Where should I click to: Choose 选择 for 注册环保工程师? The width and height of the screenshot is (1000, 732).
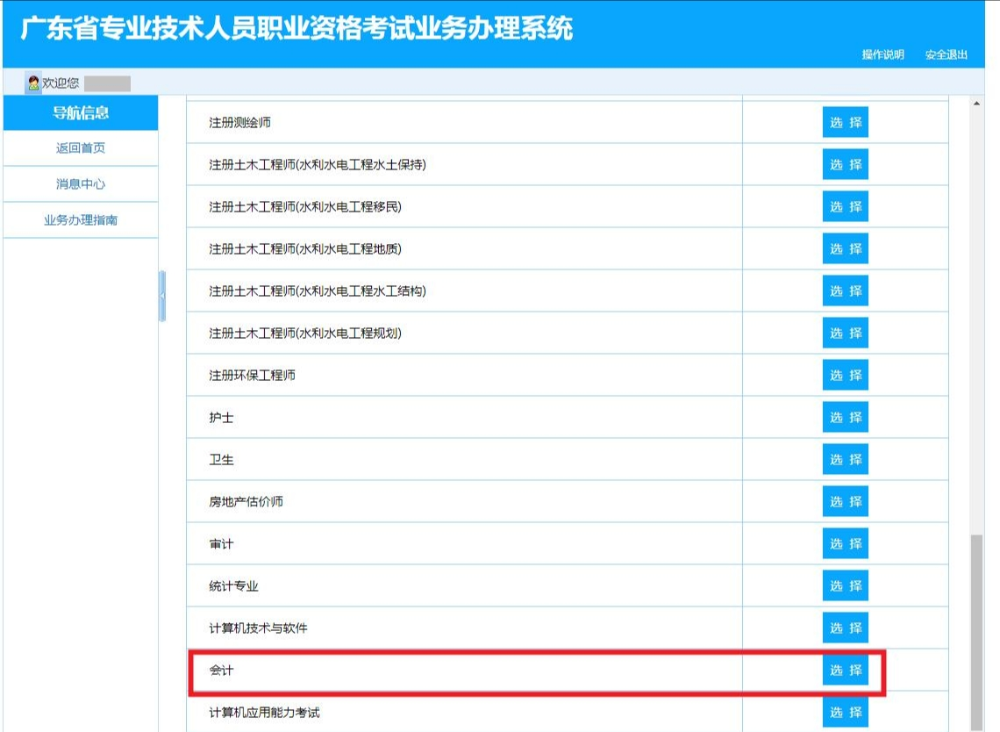click(846, 375)
